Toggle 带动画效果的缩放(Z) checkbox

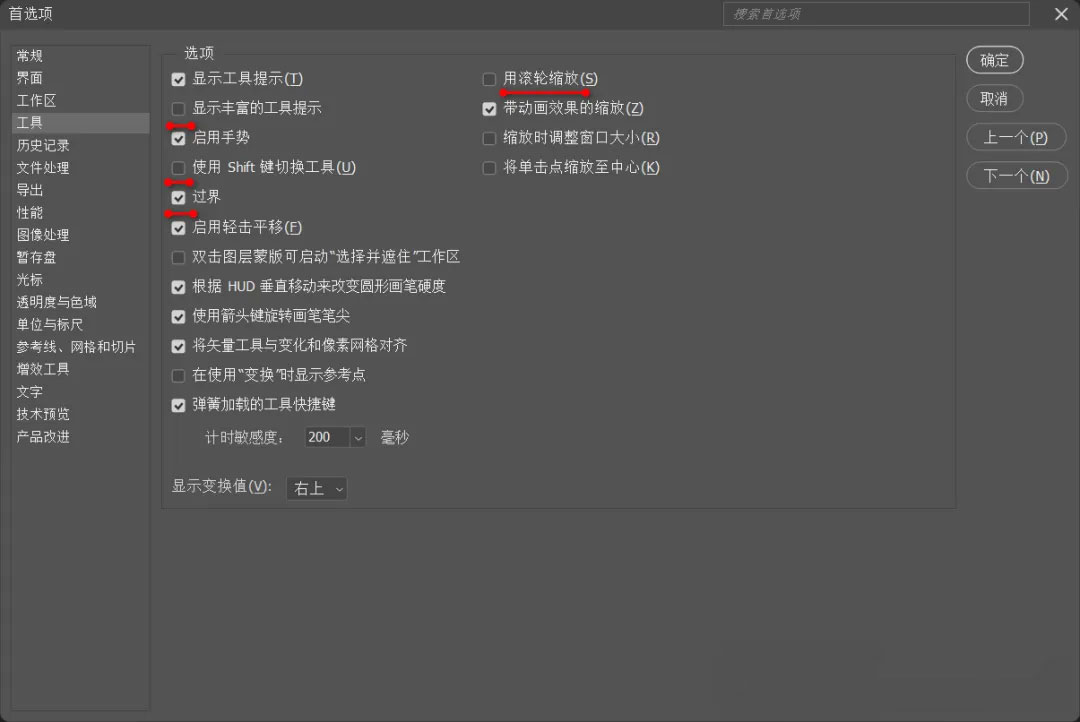(x=489, y=109)
